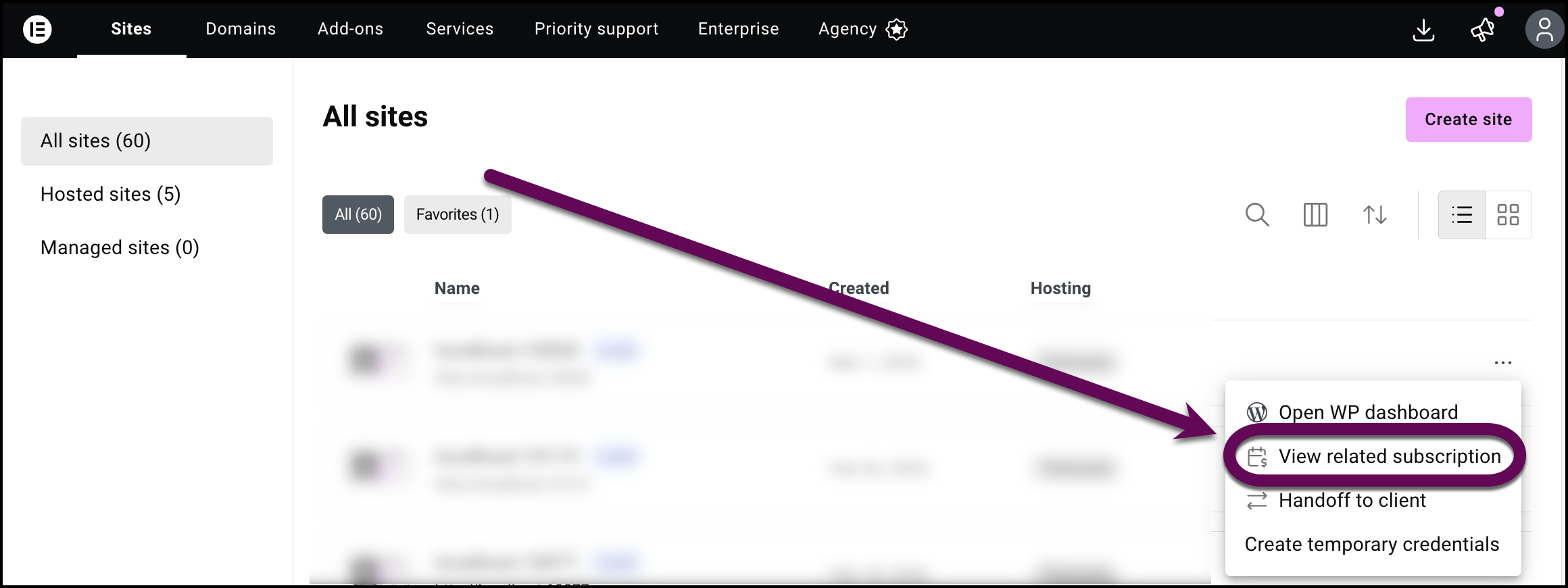Choose Handoff to client option

tap(1352, 500)
